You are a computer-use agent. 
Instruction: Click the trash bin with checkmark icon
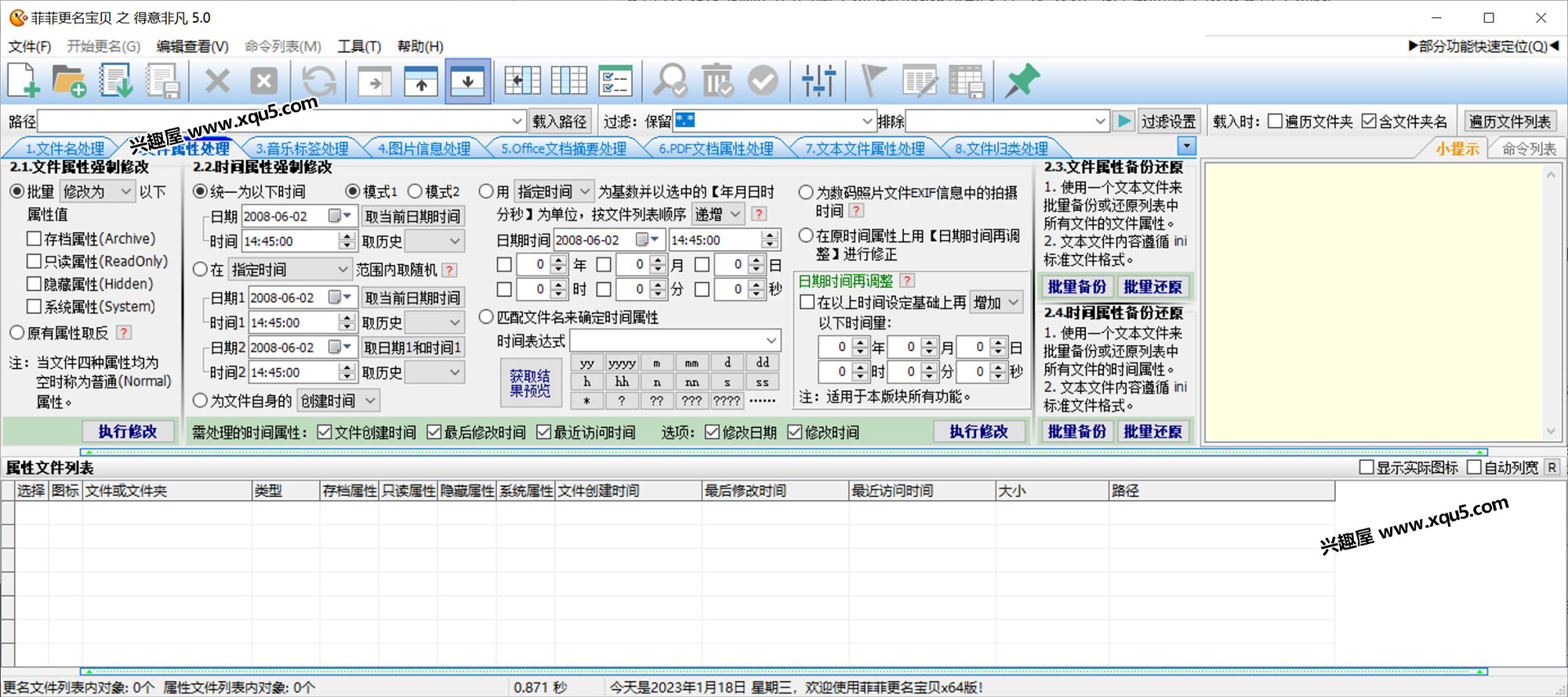[x=717, y=81]
